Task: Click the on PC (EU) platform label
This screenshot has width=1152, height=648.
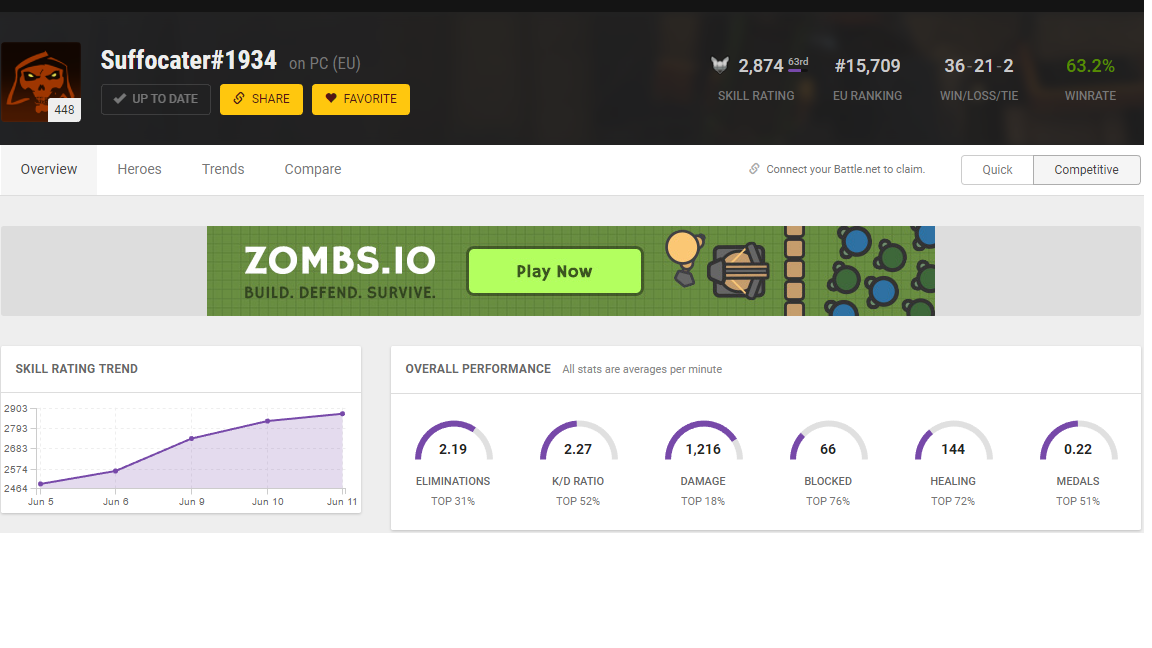Action: (x=325, y=63)
